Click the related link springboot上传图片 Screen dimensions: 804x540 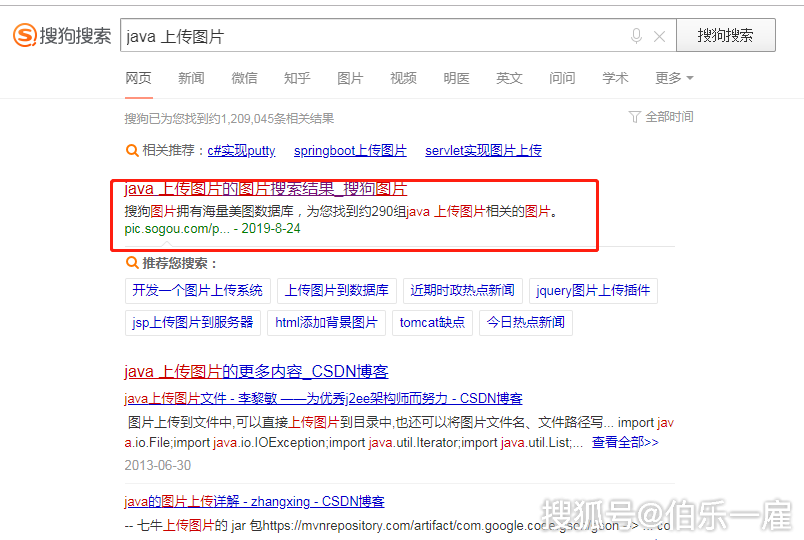pyautogui.click(x=350, y=150)
